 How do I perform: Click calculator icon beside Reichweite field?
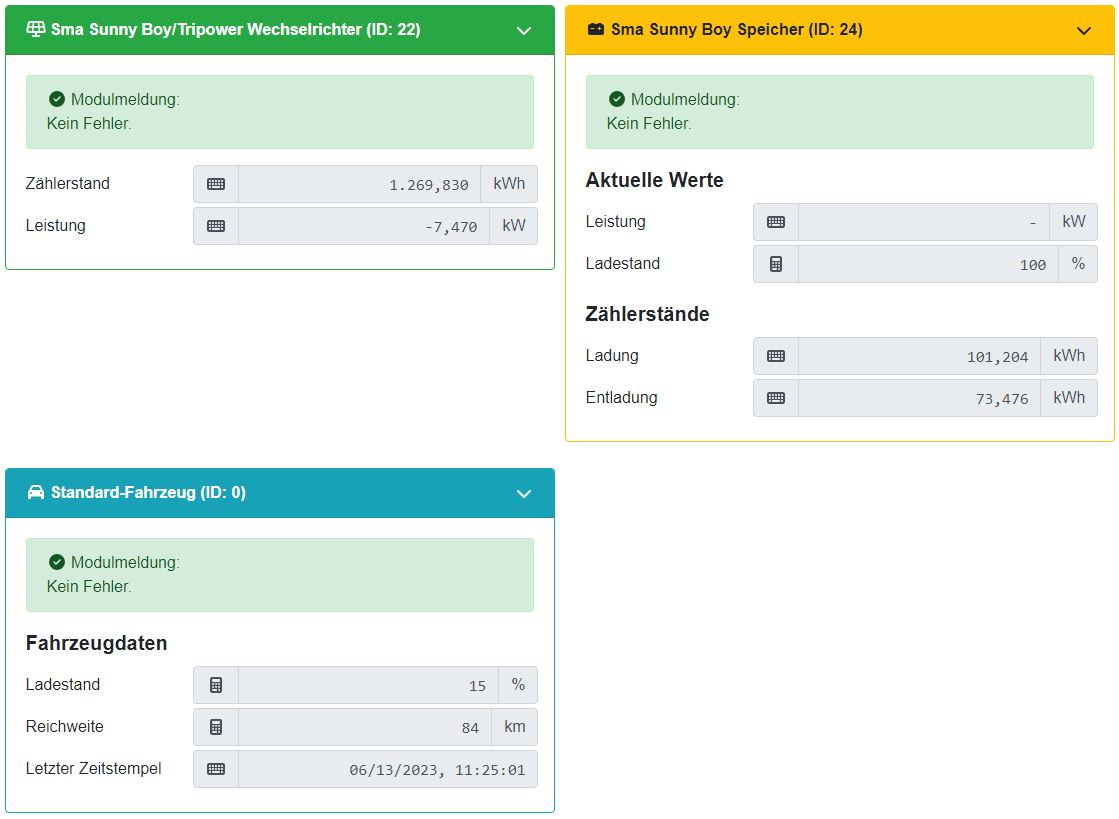pos(216,727)
